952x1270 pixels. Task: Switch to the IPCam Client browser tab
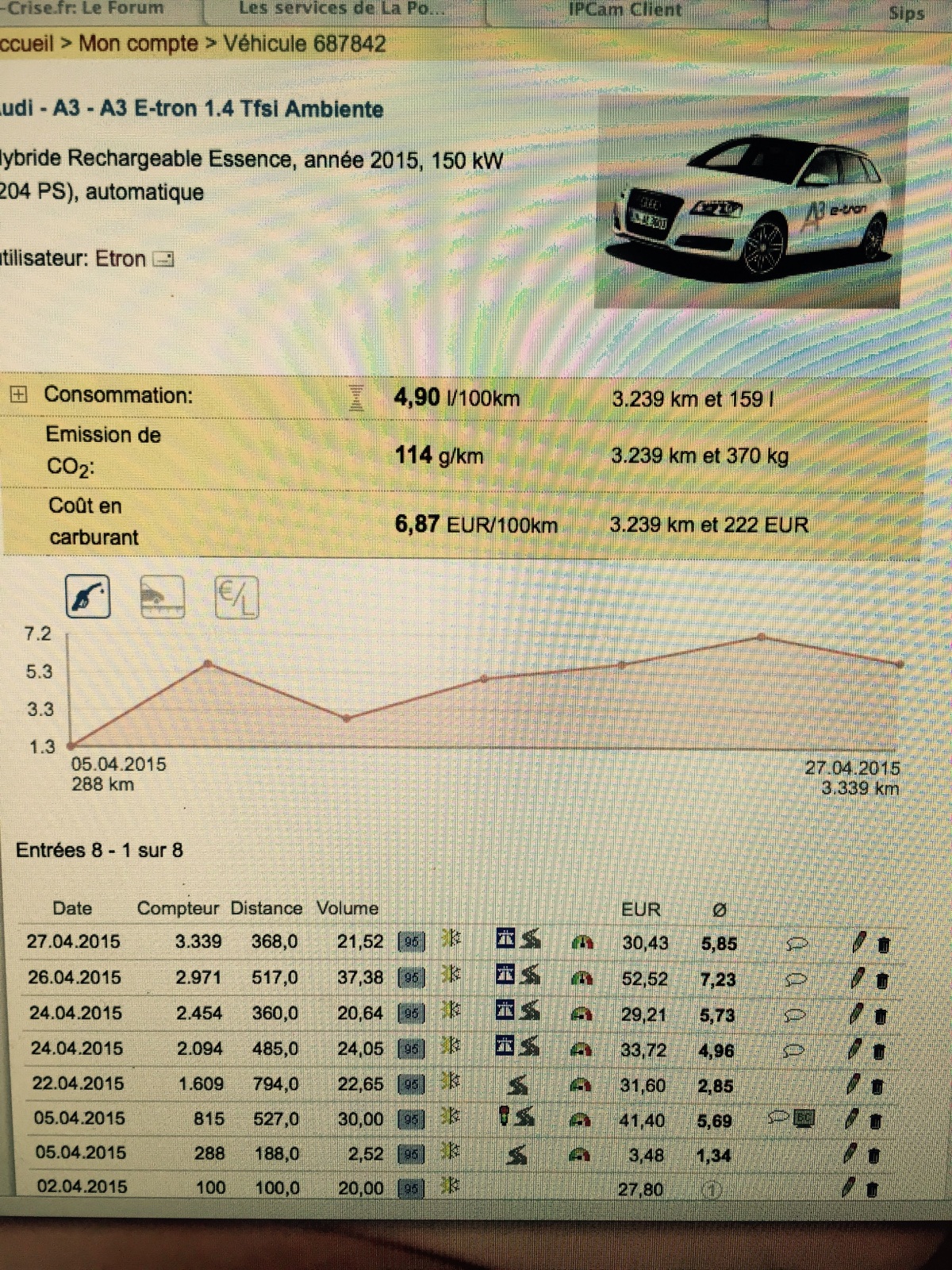[x=624, y=10]
